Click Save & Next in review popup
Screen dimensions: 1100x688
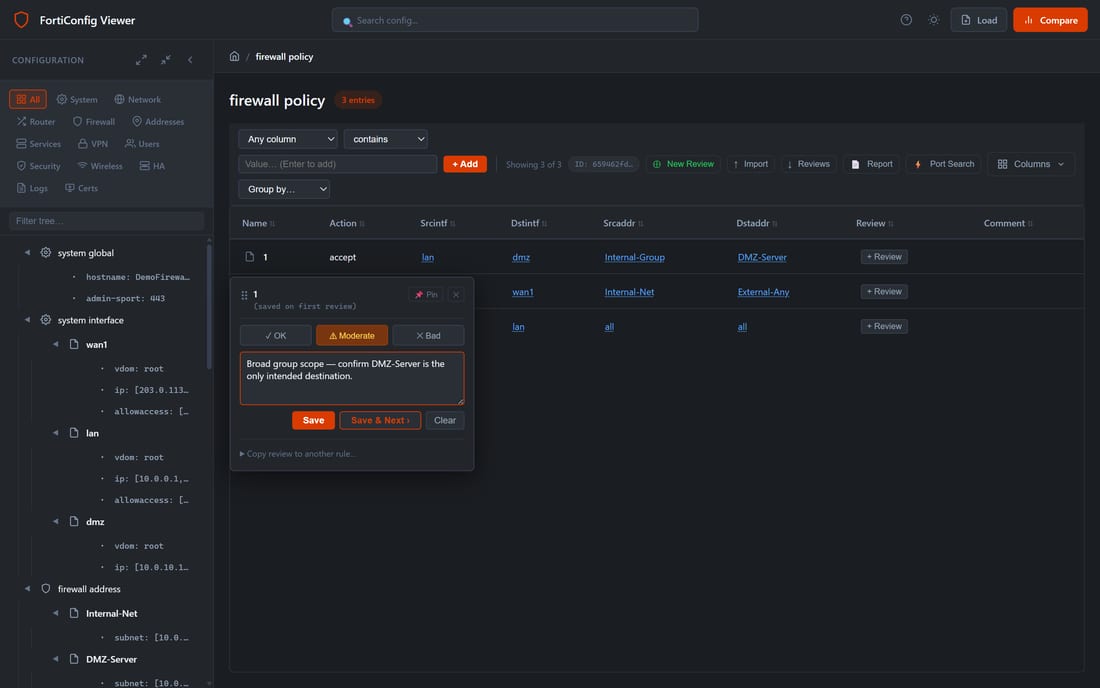pyautogui.click(x=380, y=420)
